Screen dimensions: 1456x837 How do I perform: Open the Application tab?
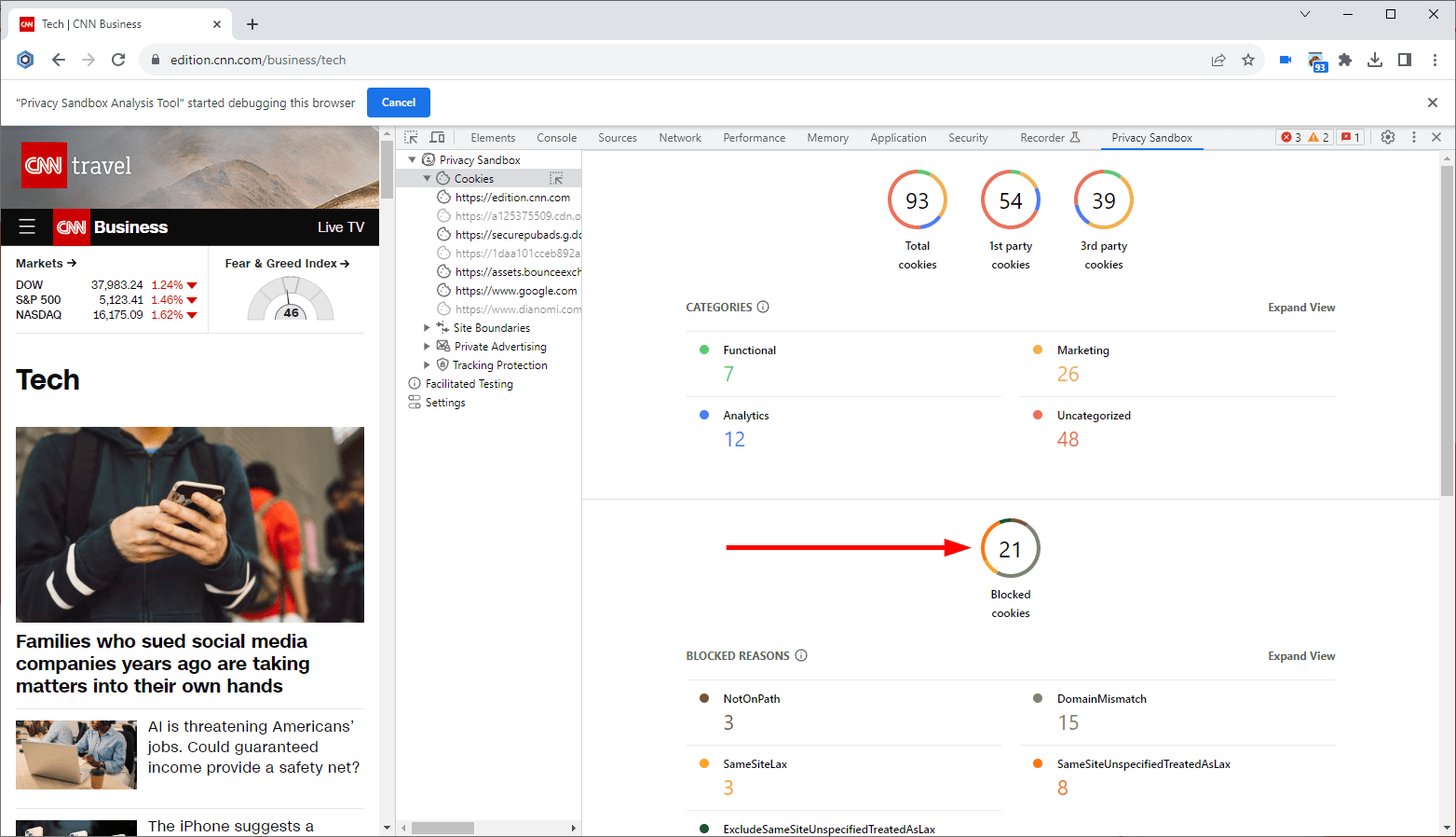tap(897, 138)
